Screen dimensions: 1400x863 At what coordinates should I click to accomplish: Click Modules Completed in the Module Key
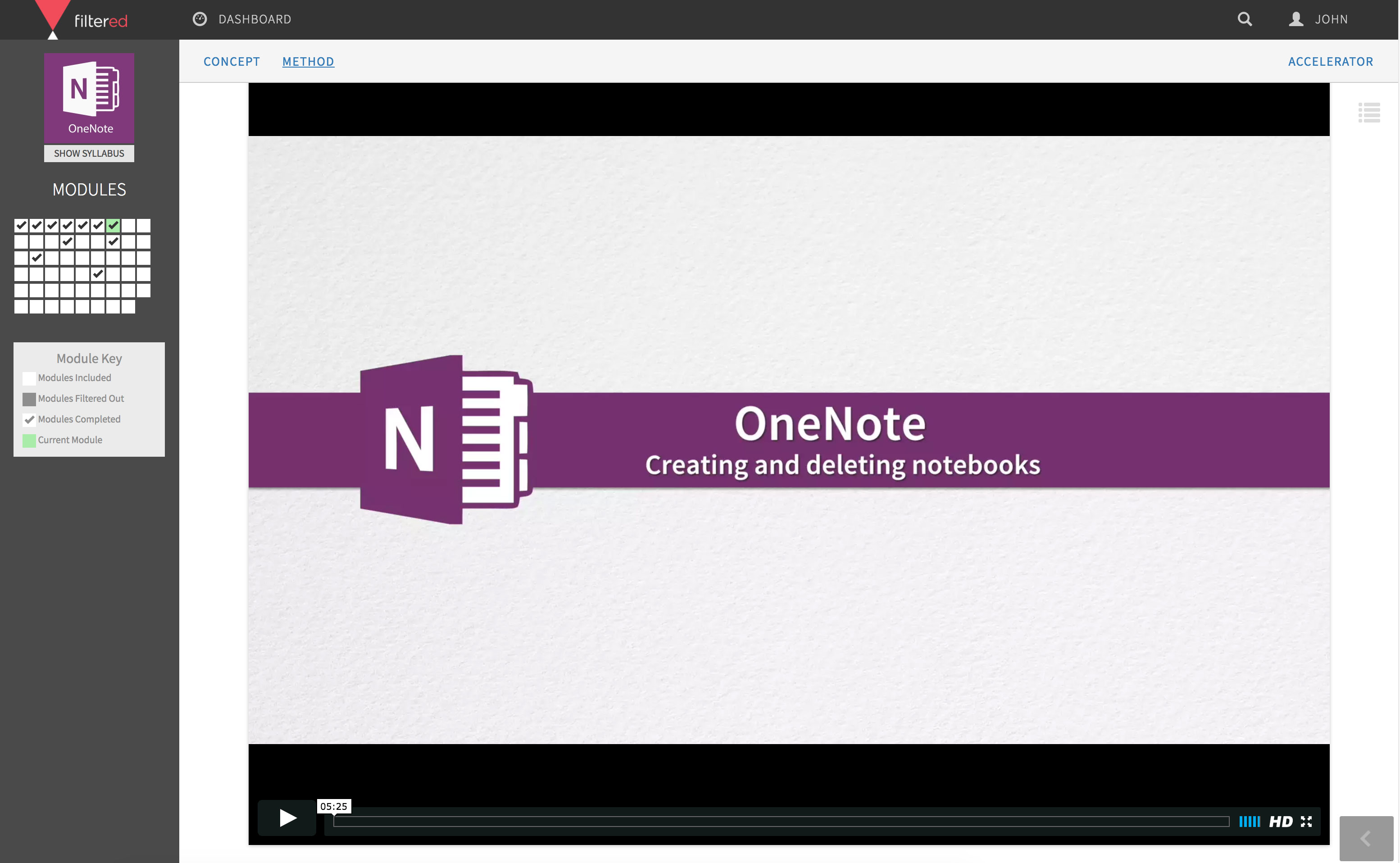tap(79, 419)
